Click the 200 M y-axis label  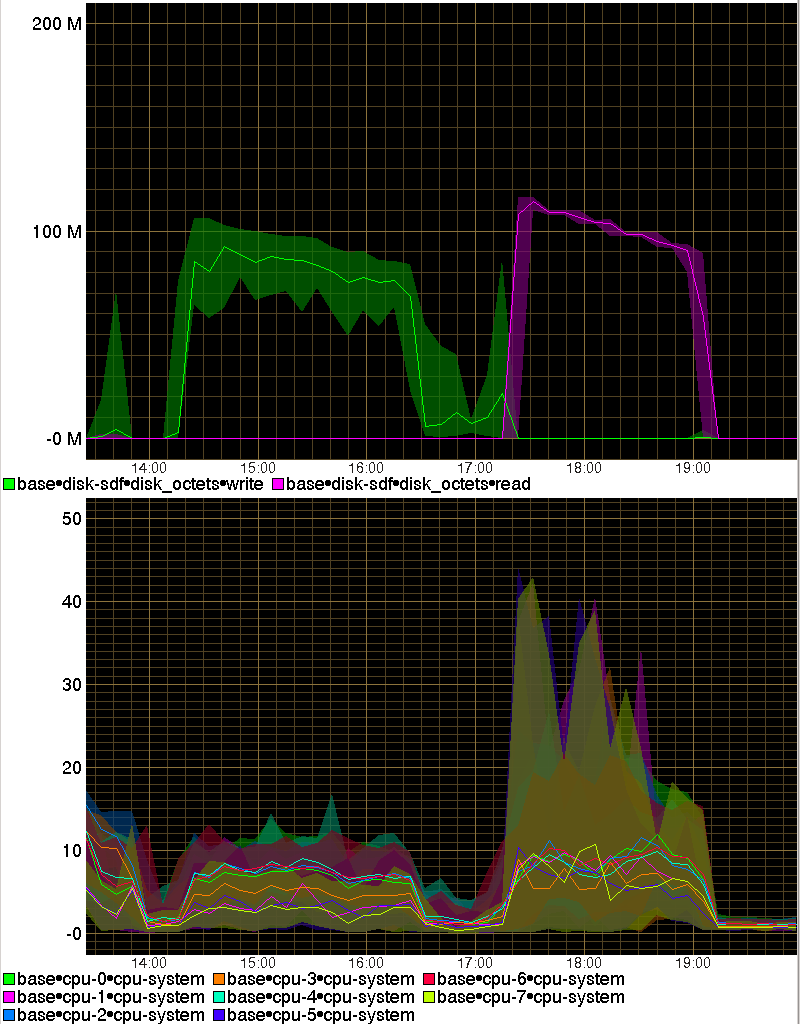[x=59, y=24]
